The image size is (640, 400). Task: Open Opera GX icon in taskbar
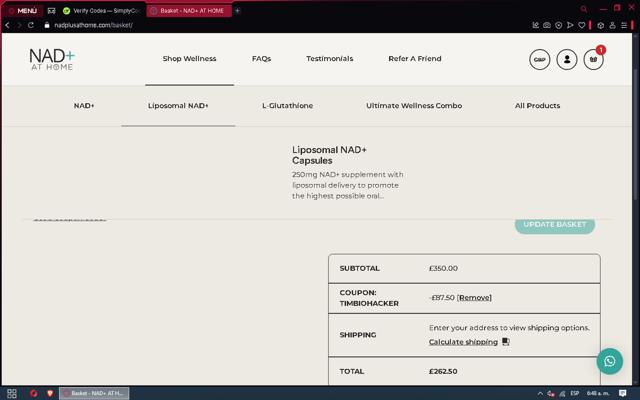click(x=34, y=393)
